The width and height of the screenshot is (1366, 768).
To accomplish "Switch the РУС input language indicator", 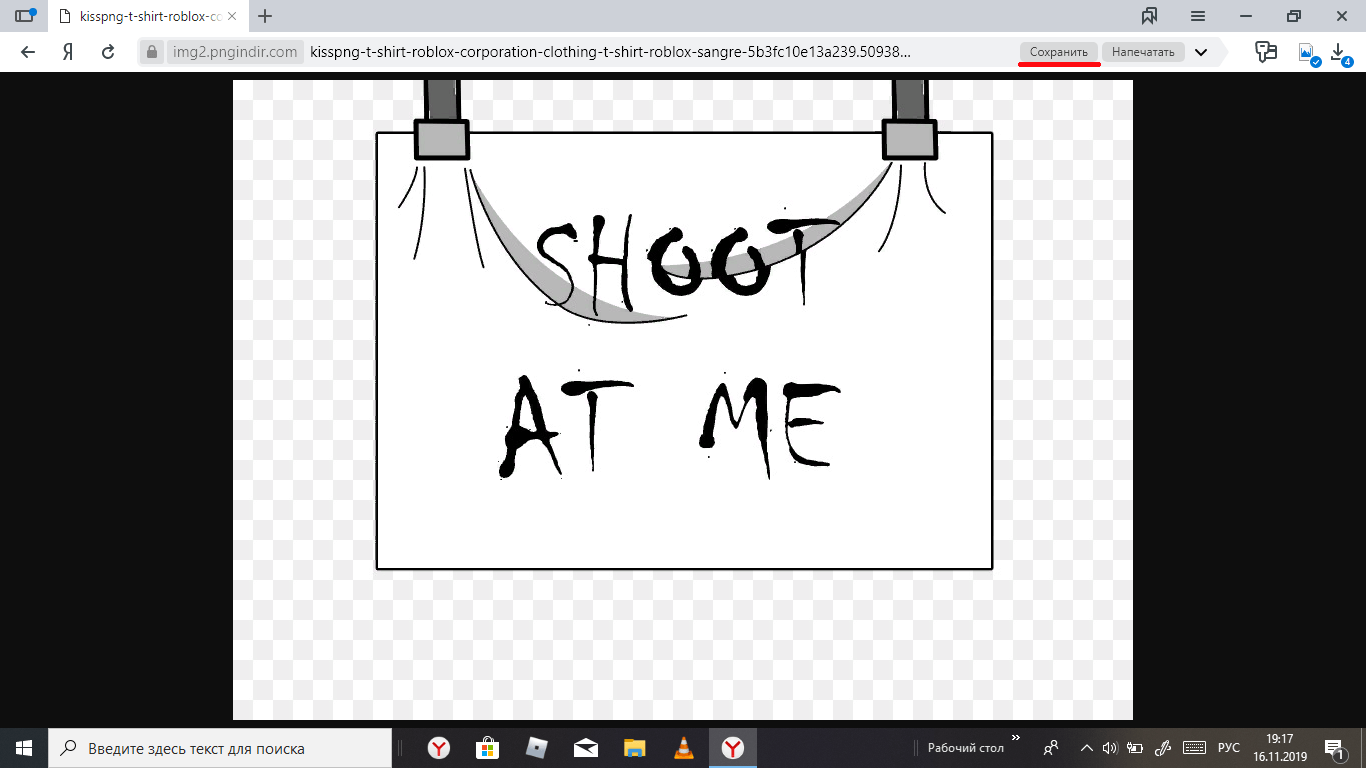I will click(x=1228, y=748).
